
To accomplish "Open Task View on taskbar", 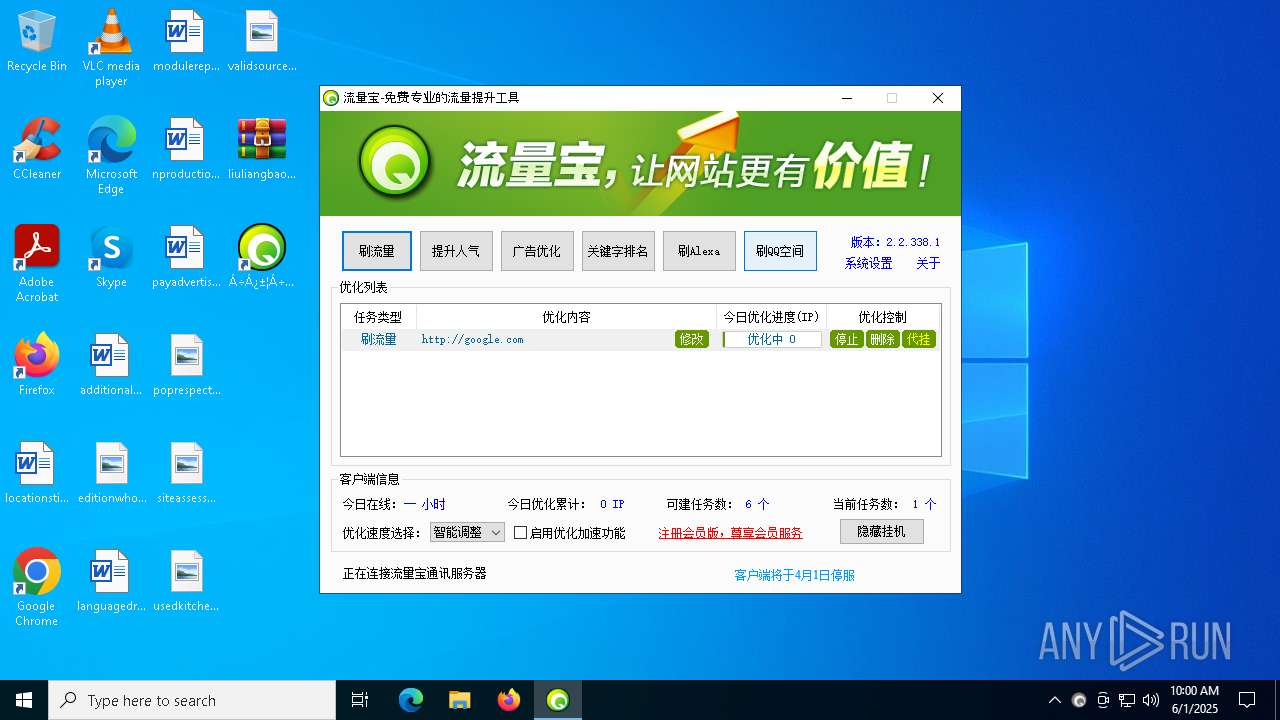I will 360,700.
